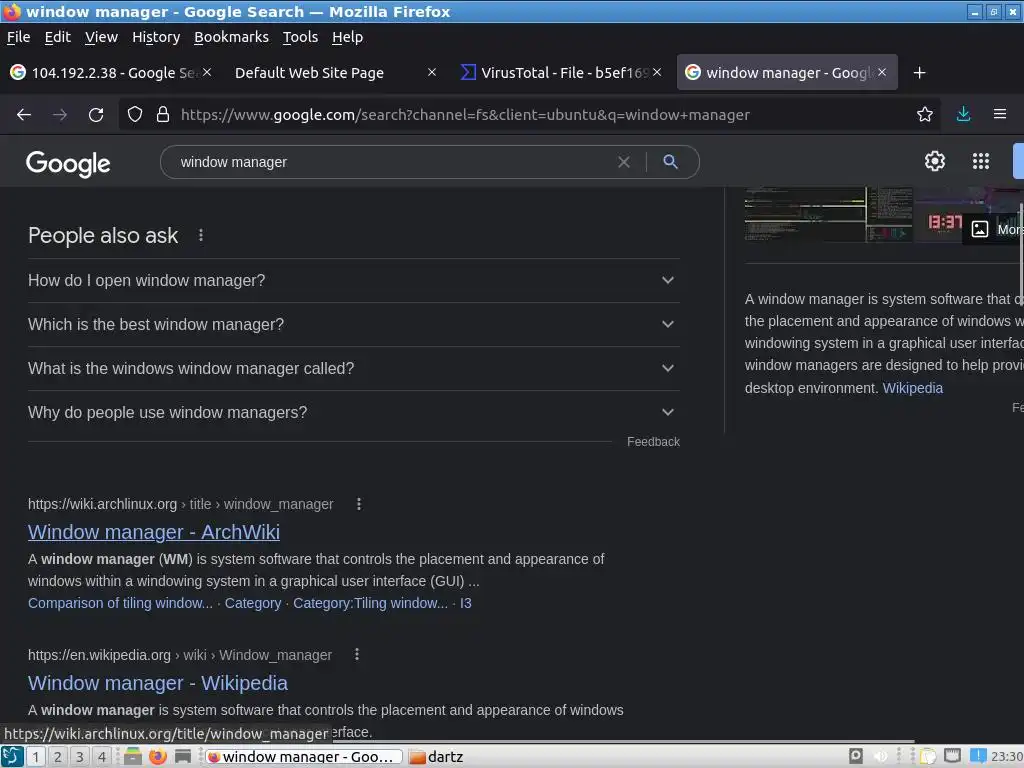Activate the dartz taskbar window button
The height and width of the screenshot is (768, 1024).
(x=436, y=756)
